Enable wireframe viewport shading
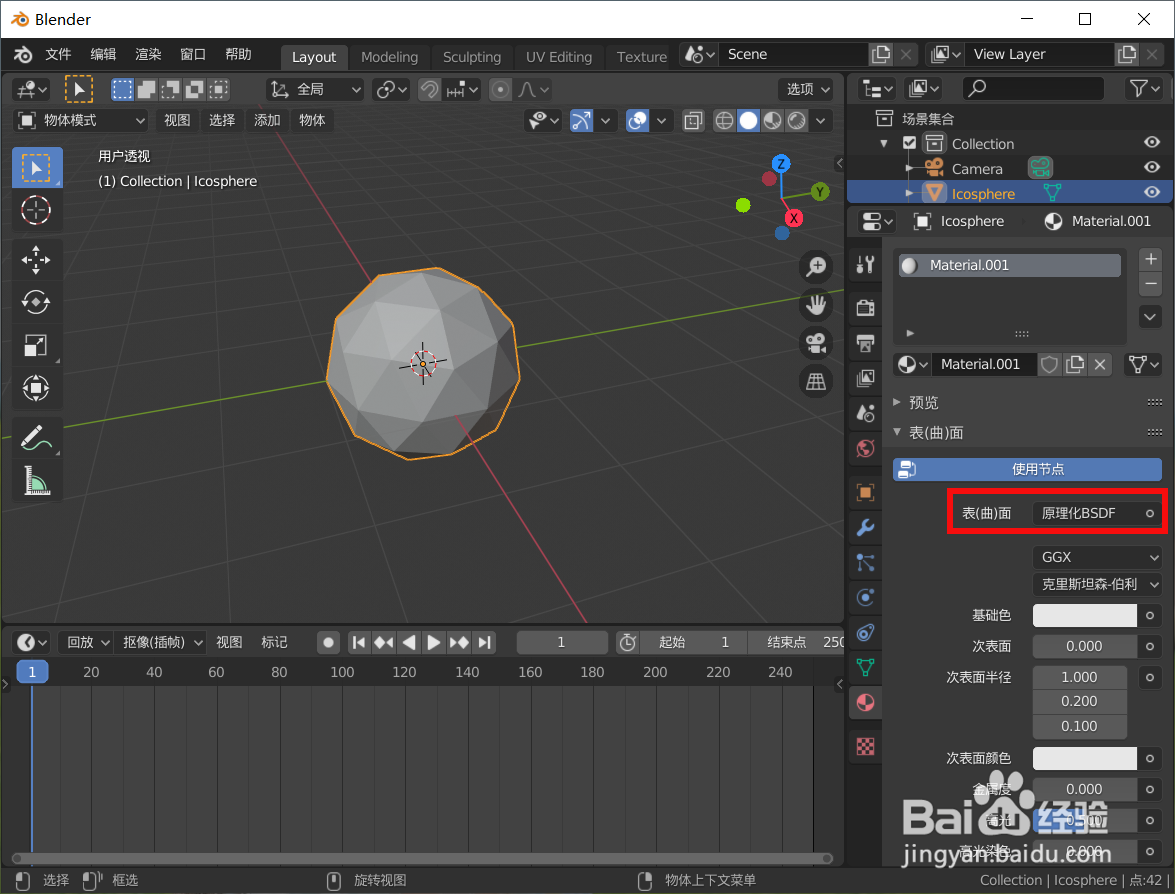Viewport: 1175px width, 894px height. 724,121
